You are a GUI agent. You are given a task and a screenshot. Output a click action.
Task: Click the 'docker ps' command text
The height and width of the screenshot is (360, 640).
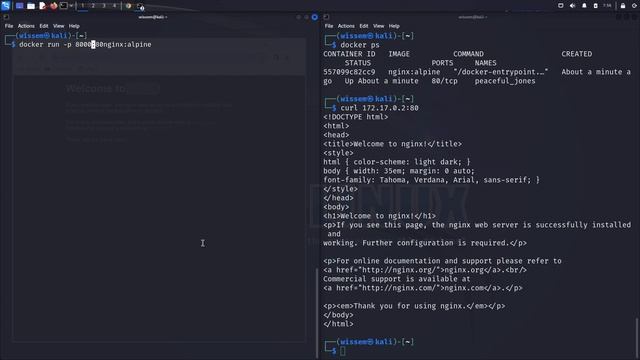point(360,45)
